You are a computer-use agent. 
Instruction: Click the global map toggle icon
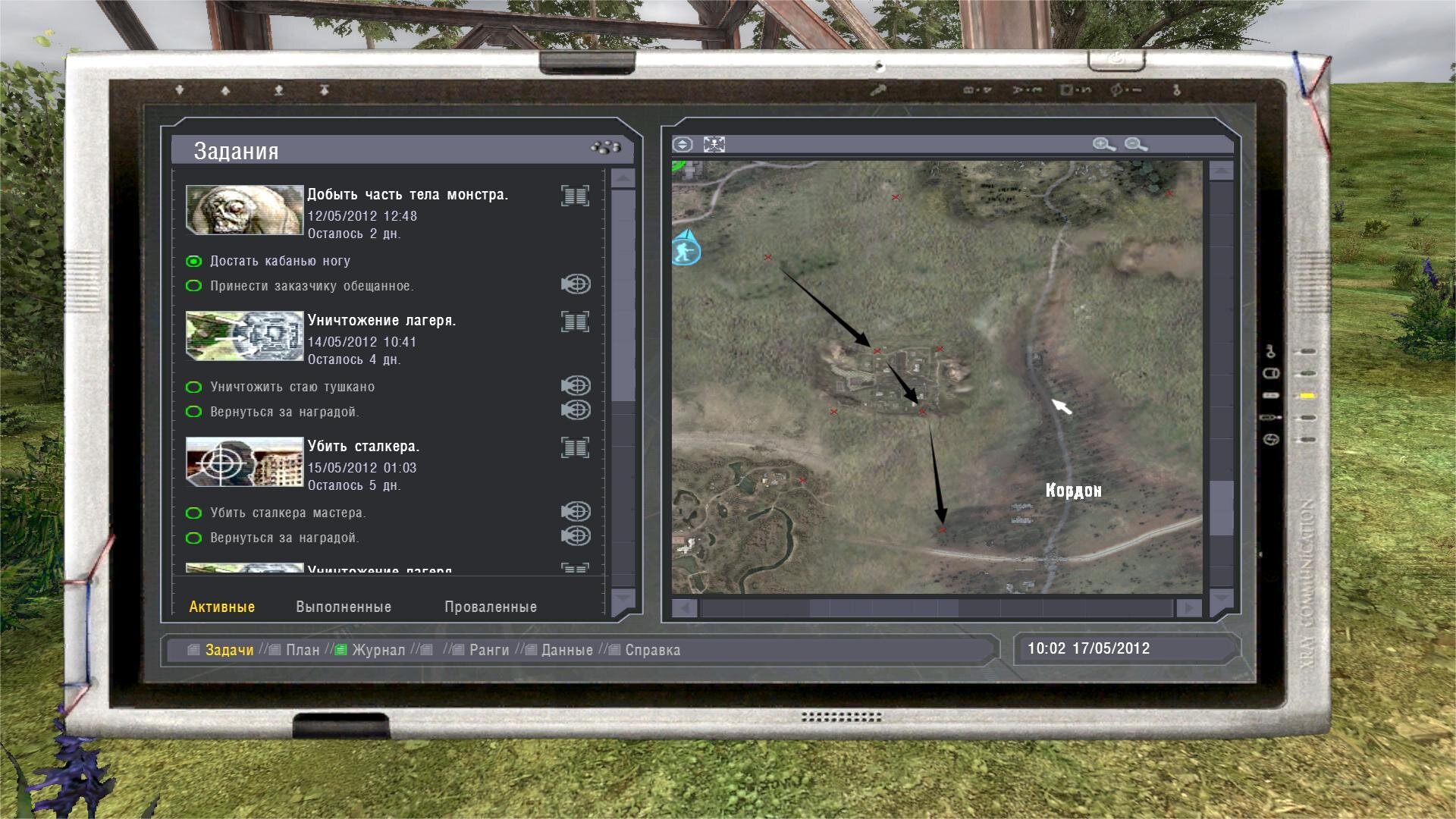[x=682, y=144]
